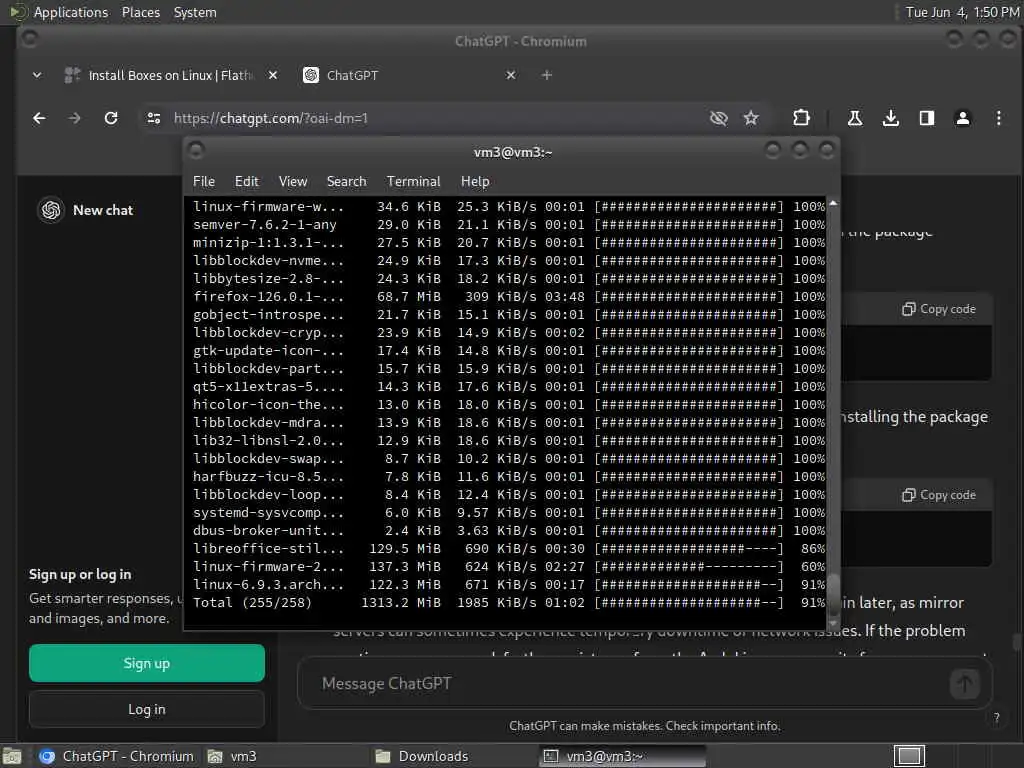Click the green Sign up button
Image resolution: width=1024 pixels, height=768 pixels.
(x=147, y=664)
